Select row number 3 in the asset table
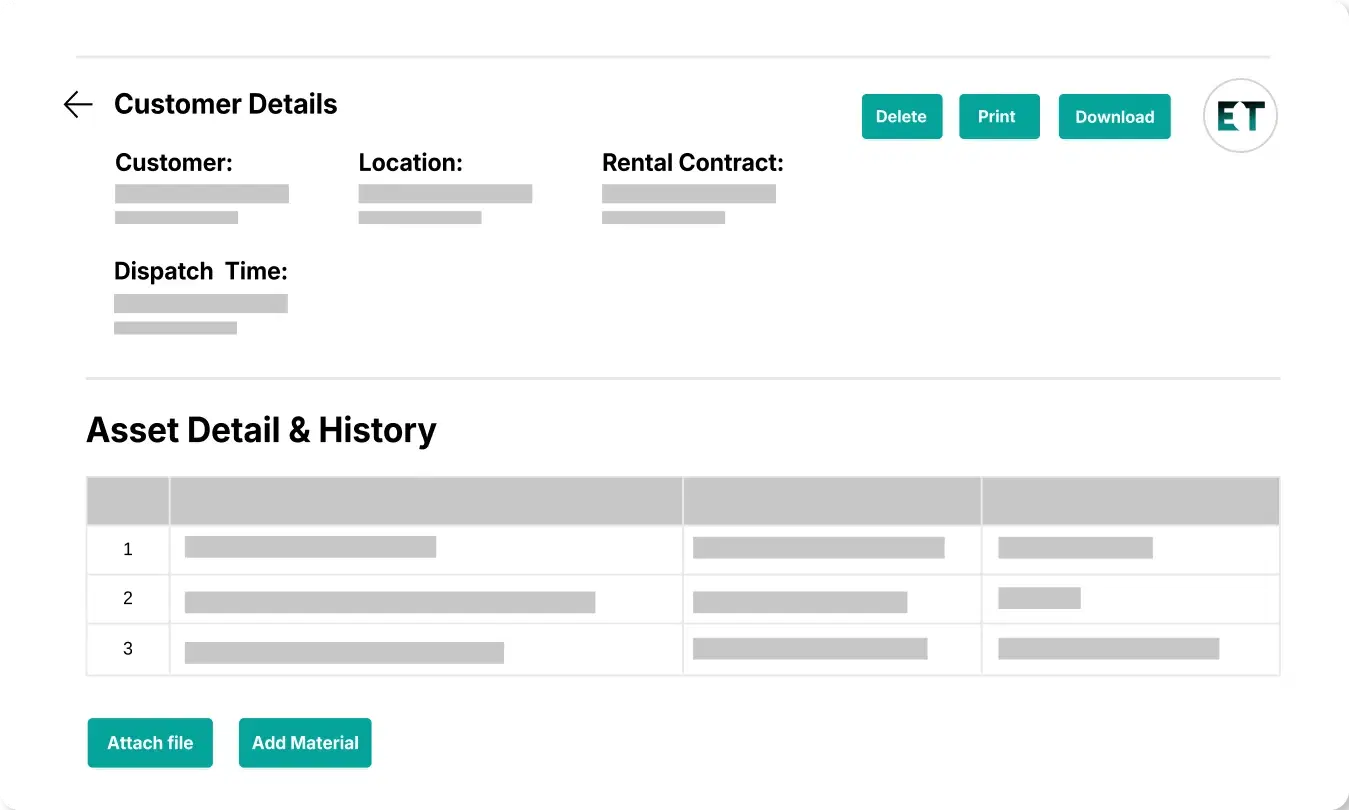The image size is (1349, 810). (x=127, y=649)
